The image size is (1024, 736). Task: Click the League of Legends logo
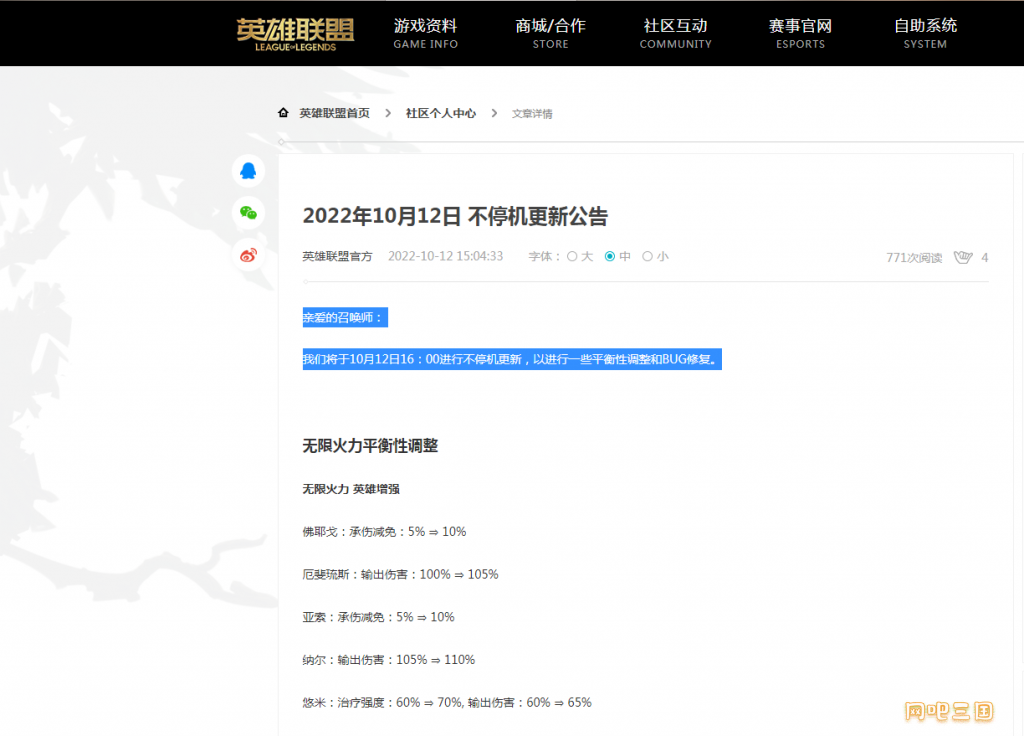(295, 34)
